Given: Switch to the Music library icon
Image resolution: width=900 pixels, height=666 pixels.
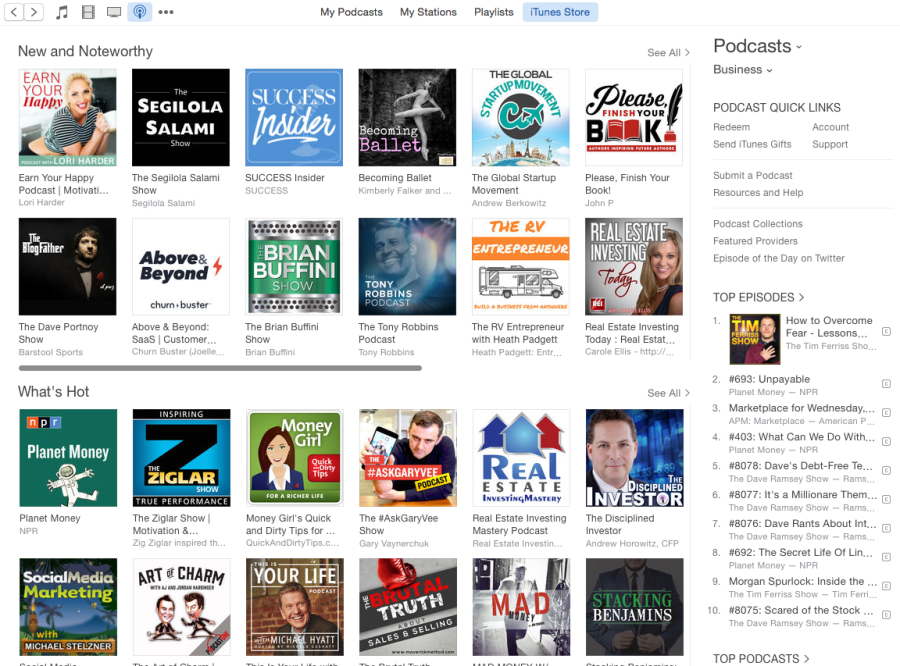Looking at the screenshot, I should (x=62, y=12).
